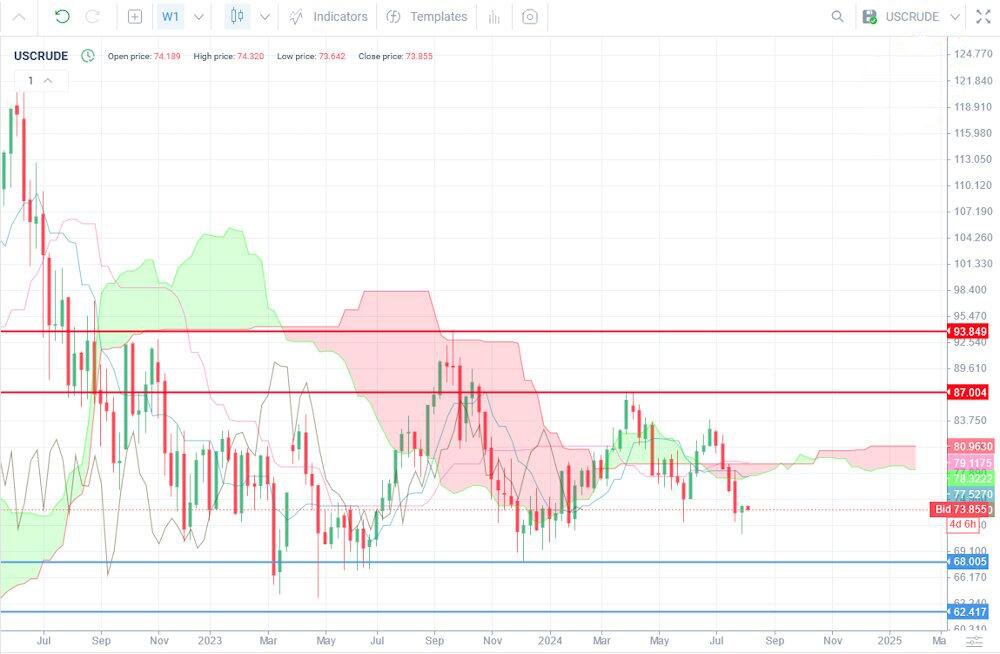Select the 93.849 red resistance line label
This screenshot has width=1000, height=654.
[x=968, y=331]
